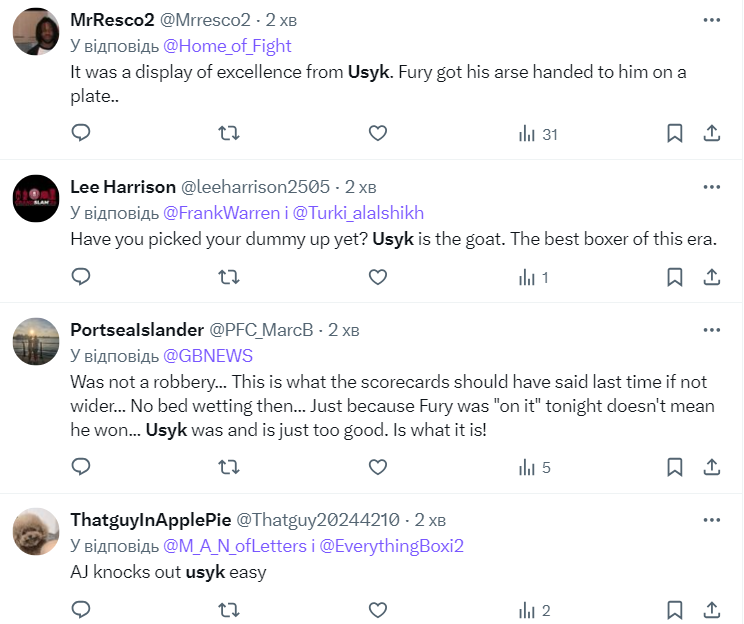The image size is (744, 624).
Task: Share ThatguyInApplePie's tweet
Action: pyautogui.click(x=712, y=610)
